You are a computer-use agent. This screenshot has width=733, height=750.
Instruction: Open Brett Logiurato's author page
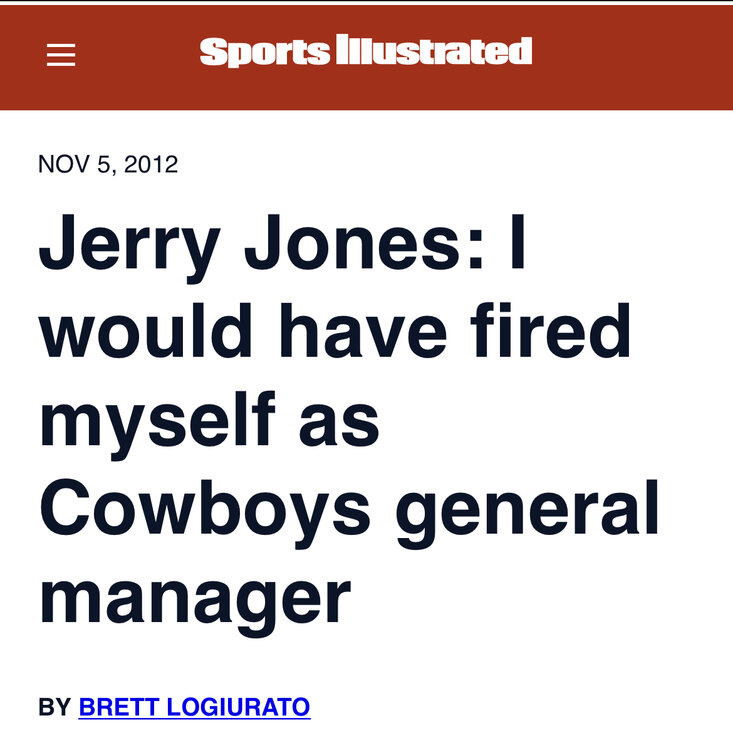tap(194, 708)
